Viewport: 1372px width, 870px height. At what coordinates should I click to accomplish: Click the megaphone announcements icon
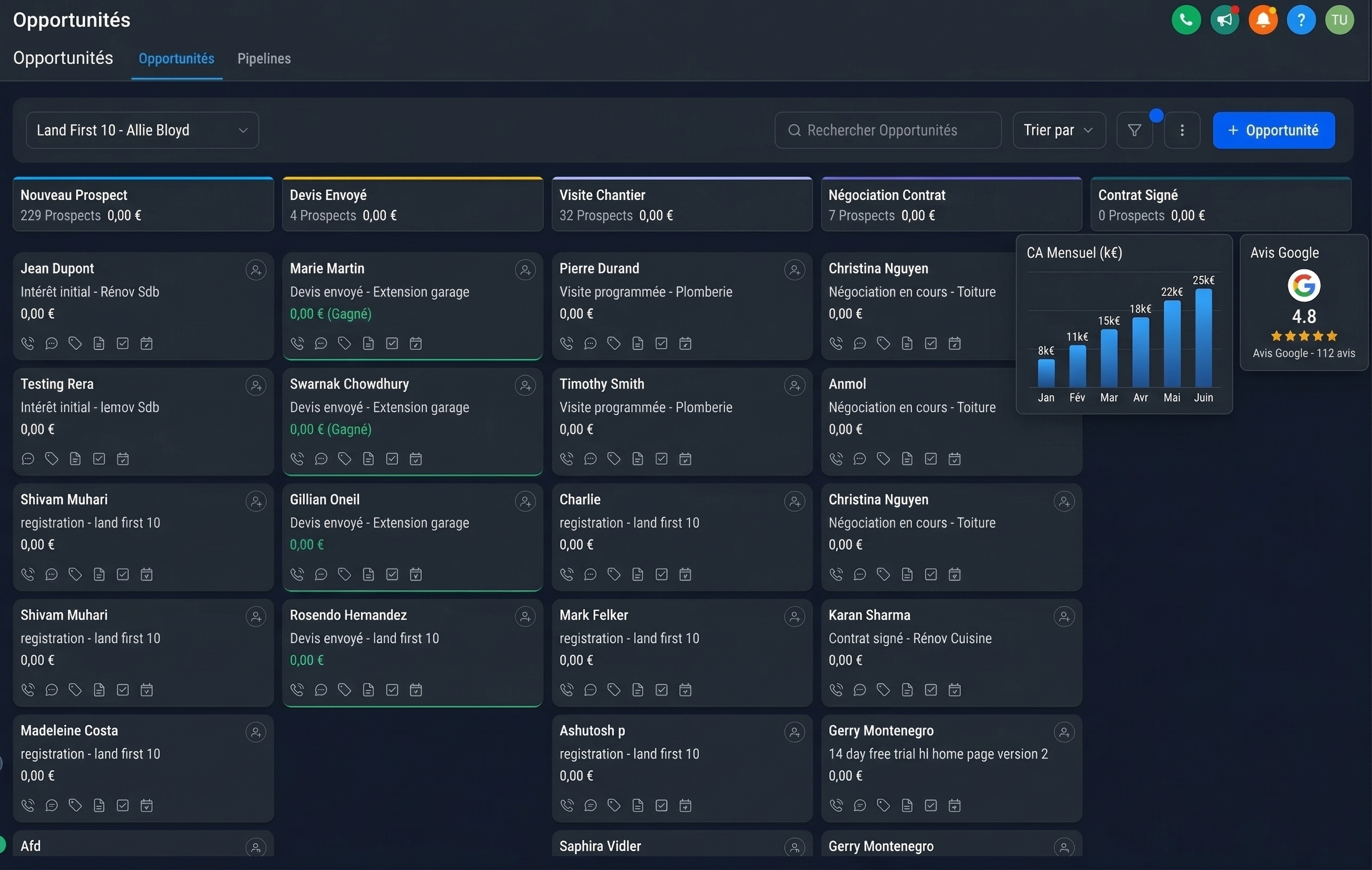1224,19
